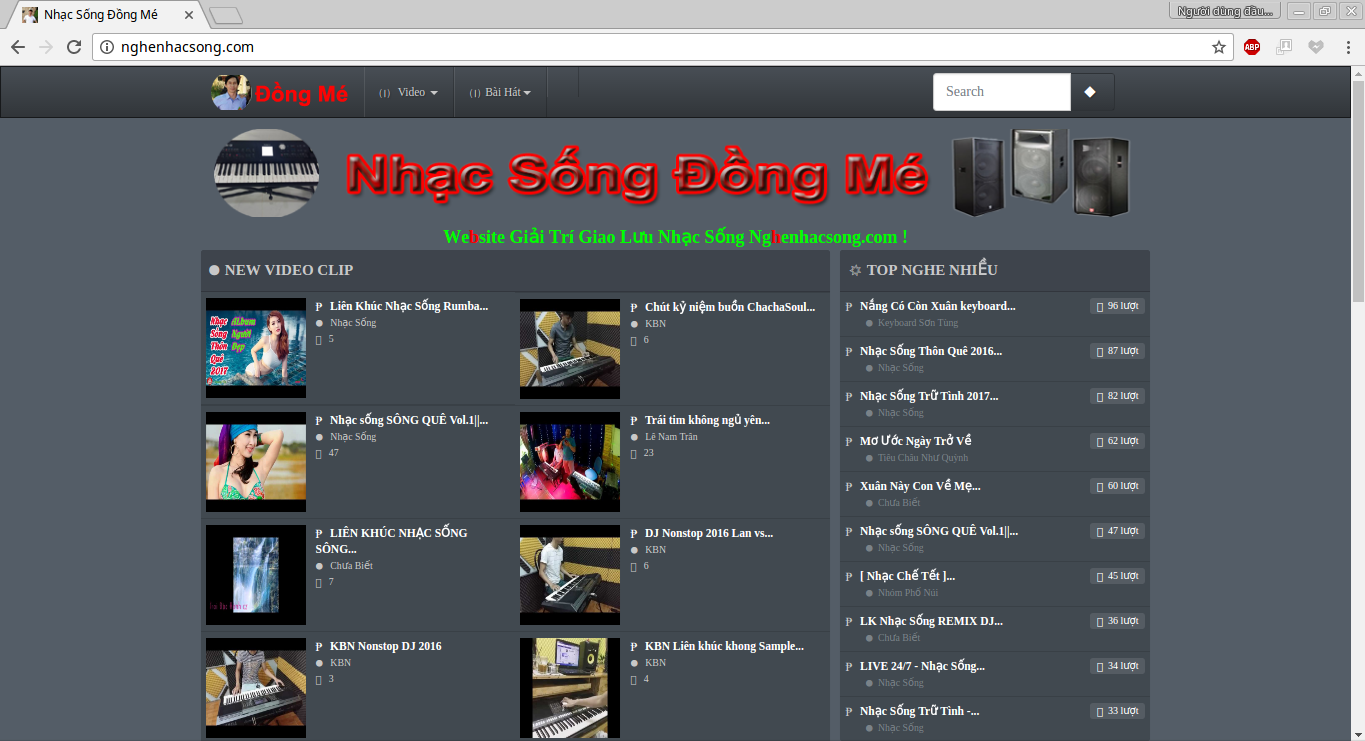The width and height of the screenshot is (1365, 741).
Task: Click the Search input field
Action: (1001, 92)
